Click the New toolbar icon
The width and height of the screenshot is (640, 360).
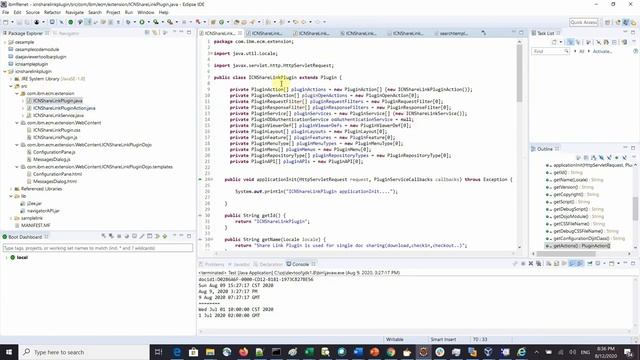click(x=6, y=22)
